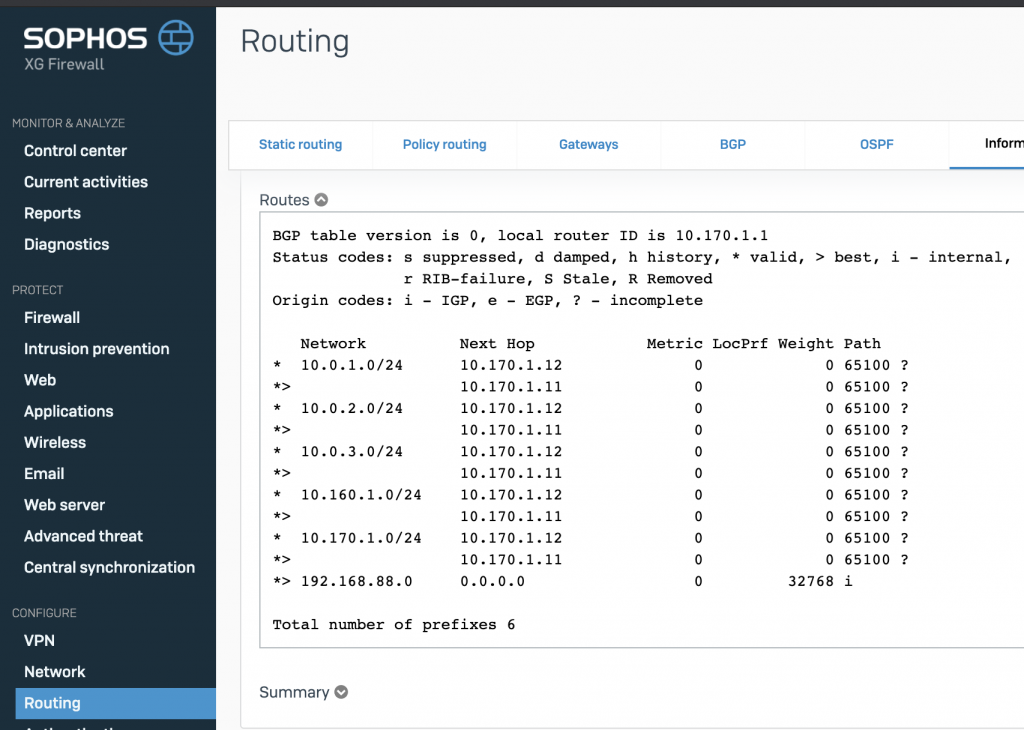Open the Static routing tab
The height and width of the screenshot is (730, 1024).
pos(300,144)
